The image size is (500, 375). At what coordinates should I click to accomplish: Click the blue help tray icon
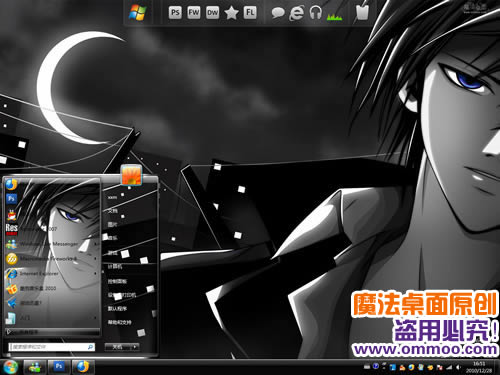click(x=376, y=367)
